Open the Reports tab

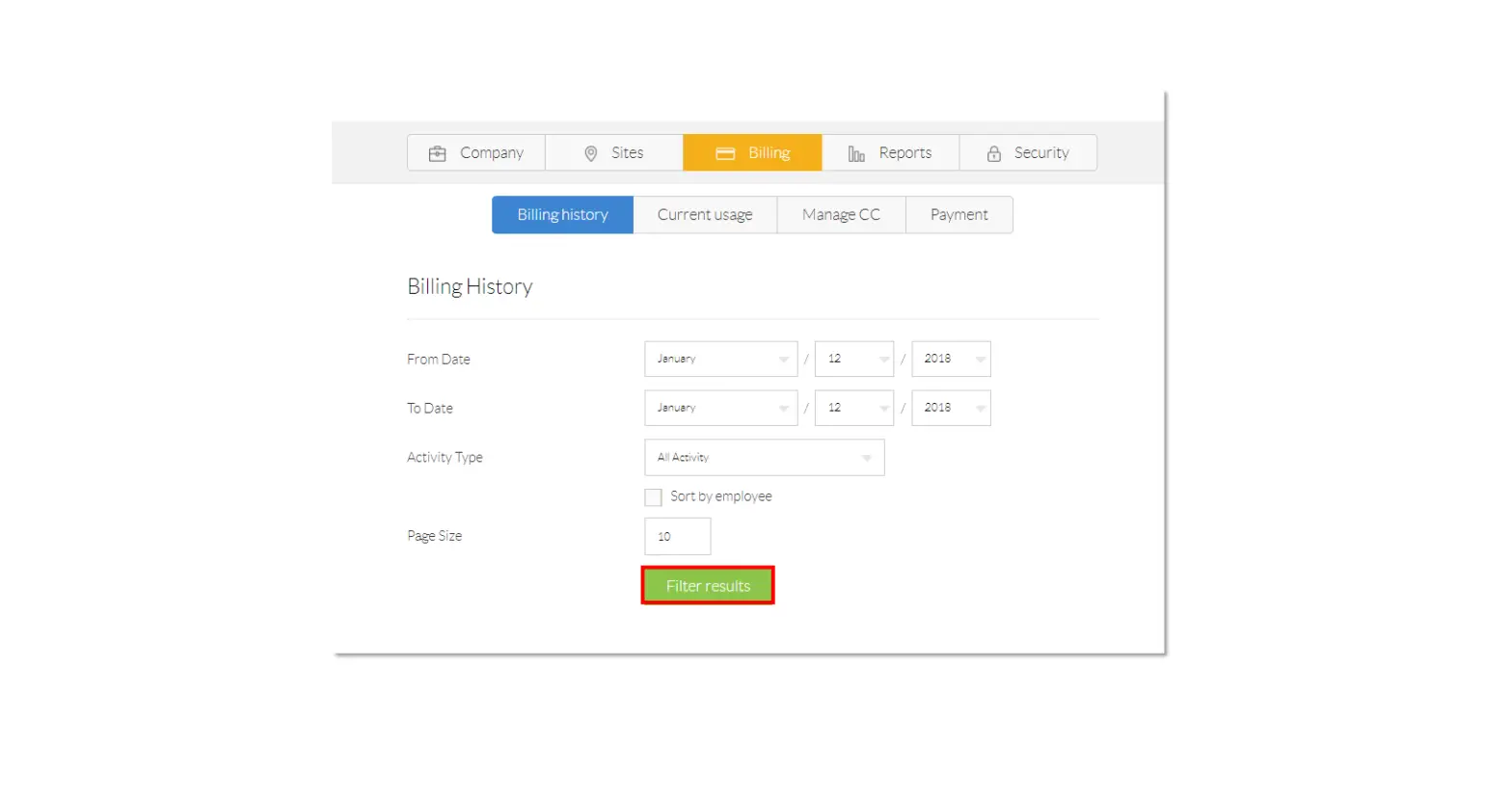890,152
